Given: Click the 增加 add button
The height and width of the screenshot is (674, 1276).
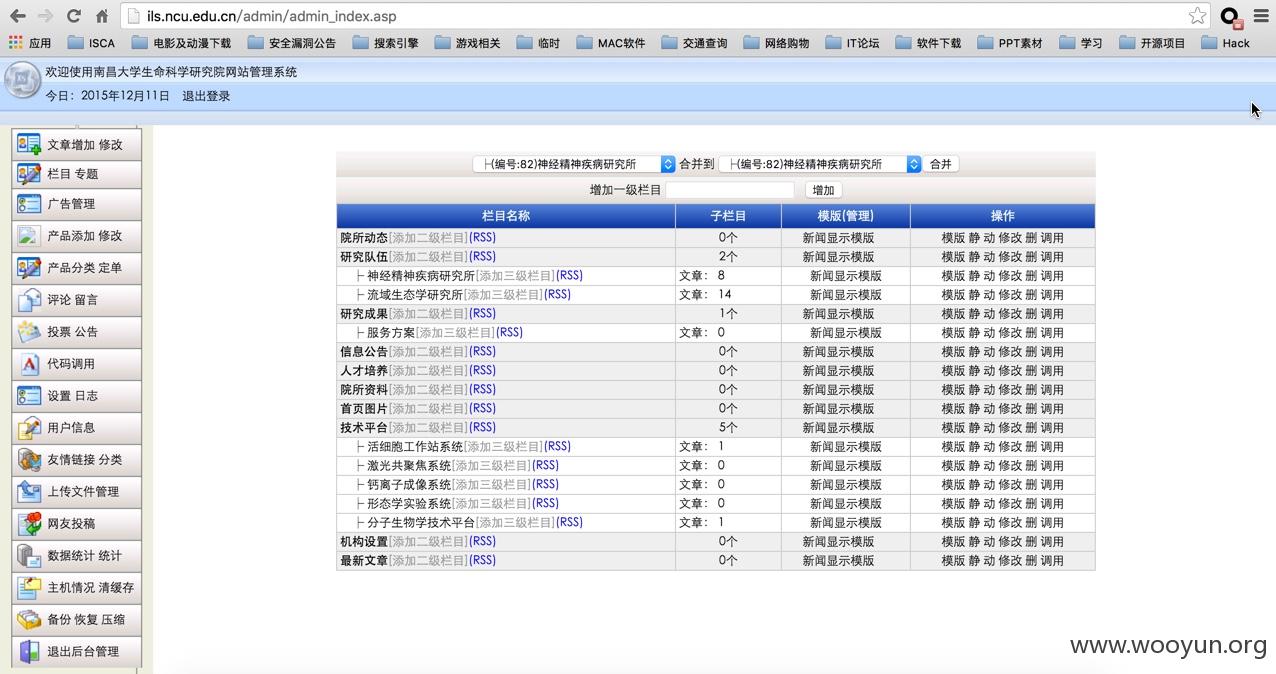Looking at the screenshot, I should (823, 190).
